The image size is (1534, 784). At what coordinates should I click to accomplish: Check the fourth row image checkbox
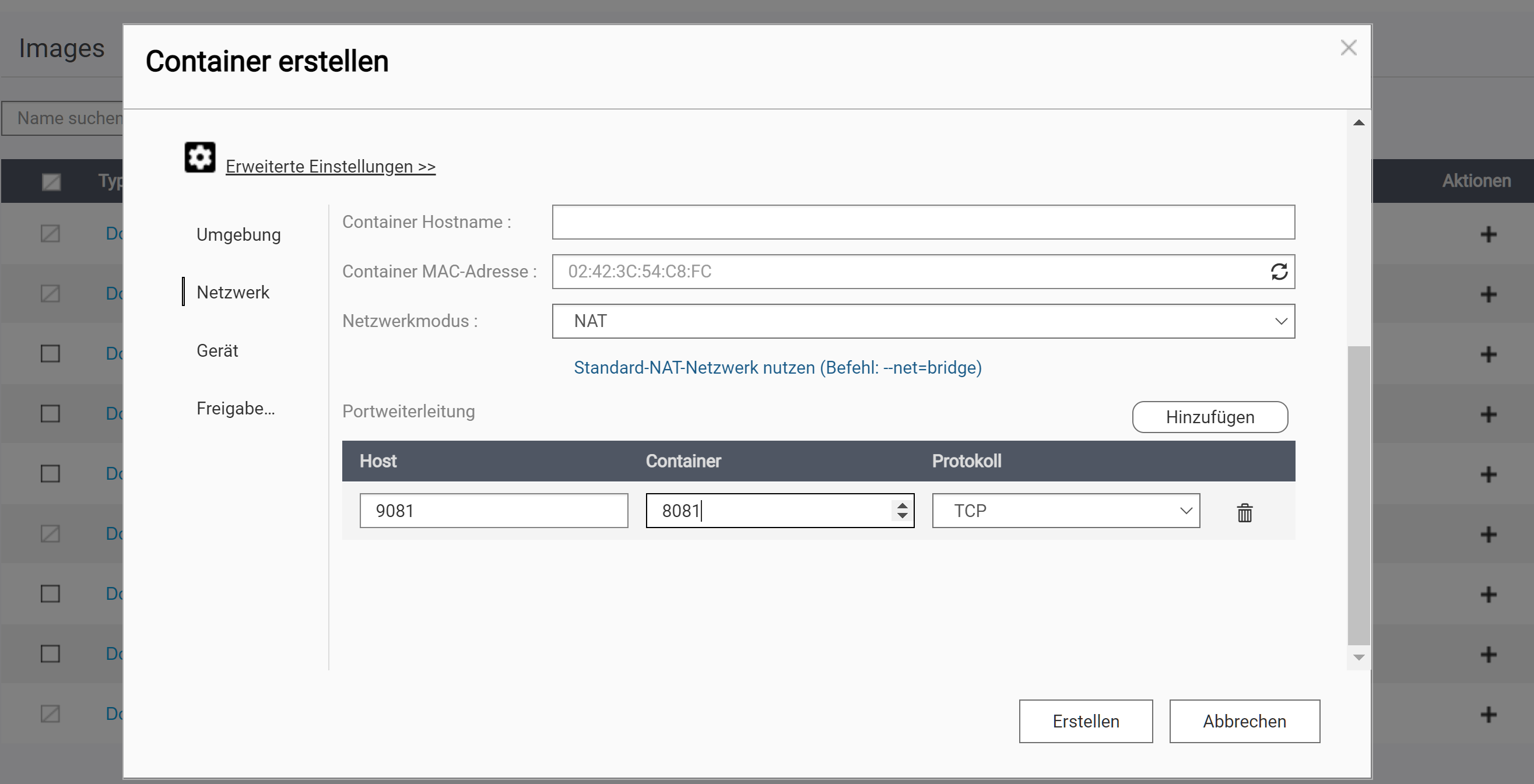[50, 413]
